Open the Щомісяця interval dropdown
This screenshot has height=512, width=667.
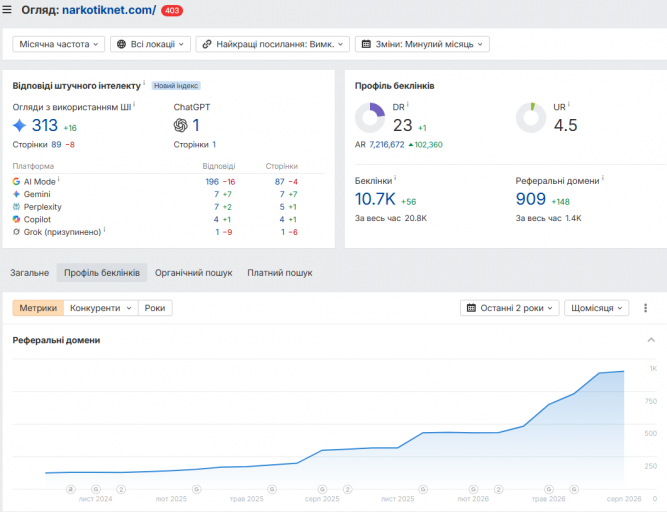(x=596, y=308)
